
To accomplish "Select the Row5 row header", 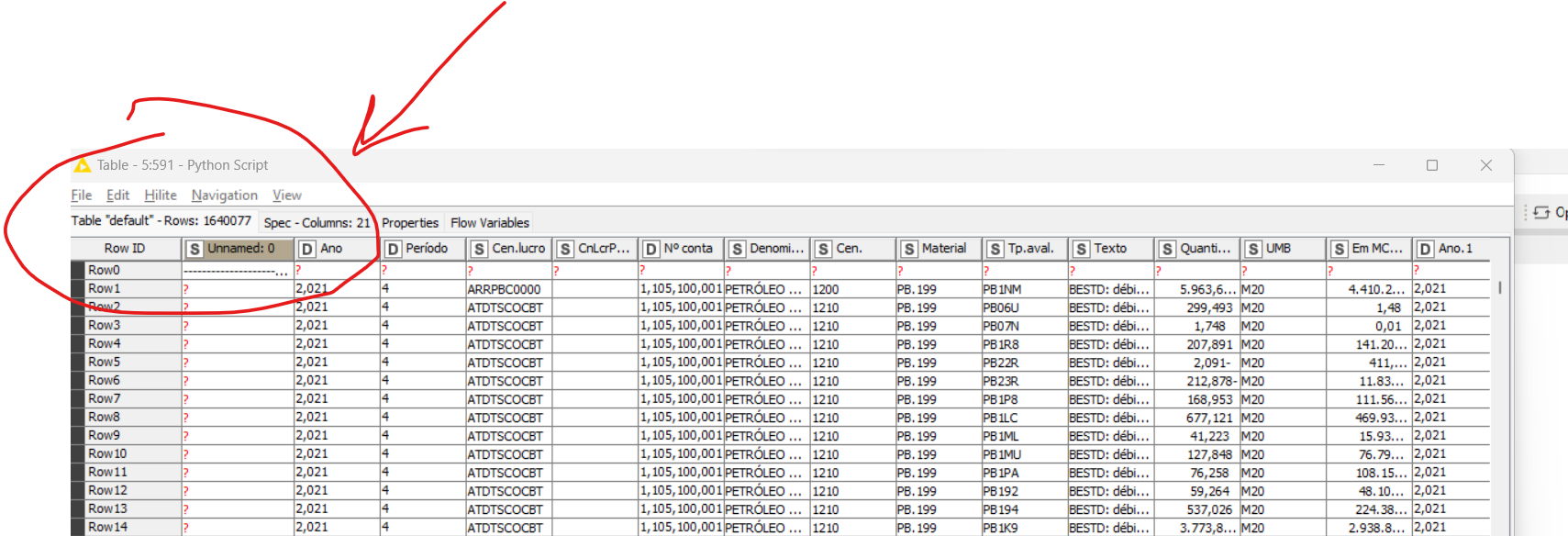I will 104,362.
